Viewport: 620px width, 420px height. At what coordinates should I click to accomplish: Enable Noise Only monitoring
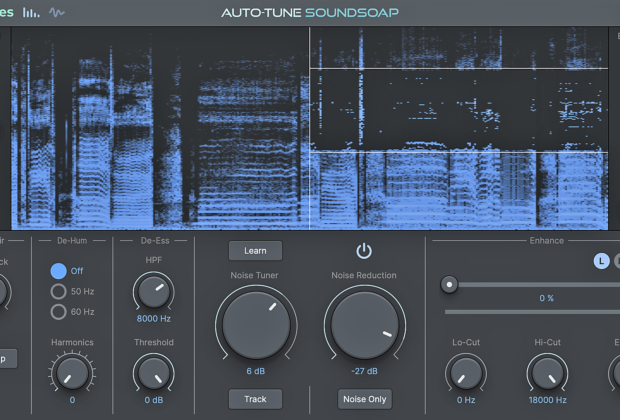point(365,399)
